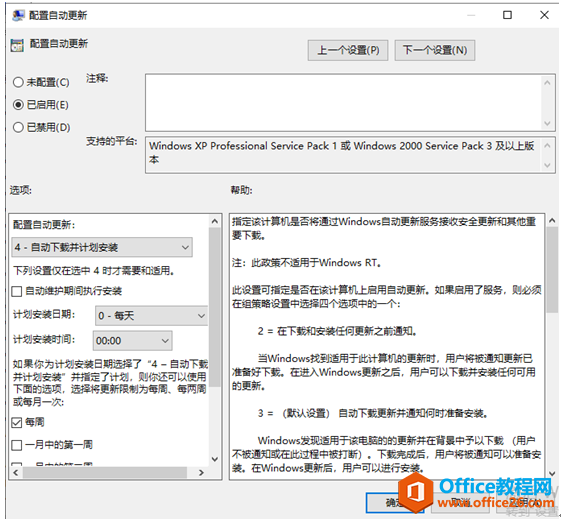Viewport: 561px width, 520px height.
Task: Click the text '下列设置仅在选中 4 时才需要和适用。'
Action: pos(94,271)
